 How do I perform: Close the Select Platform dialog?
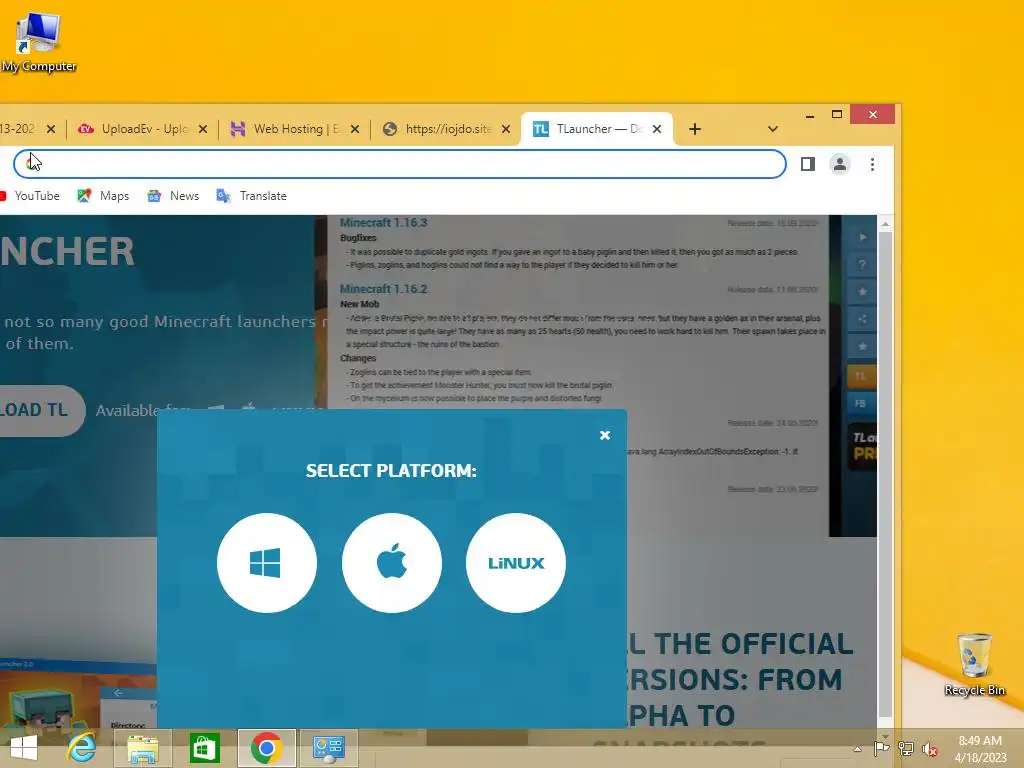click(x=605, y=435)
